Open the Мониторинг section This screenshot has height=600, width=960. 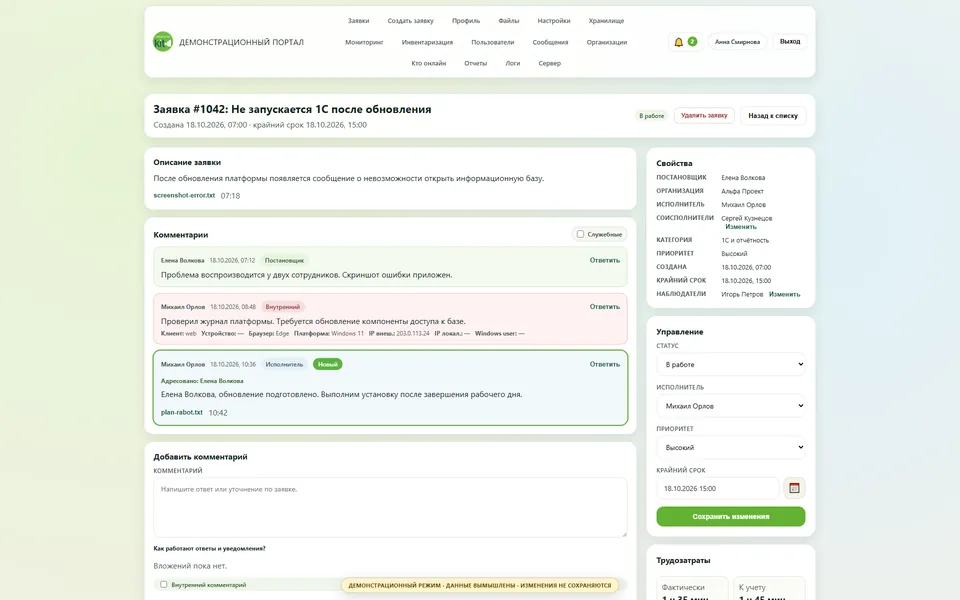pyautogui.click(x=364, y=42)
